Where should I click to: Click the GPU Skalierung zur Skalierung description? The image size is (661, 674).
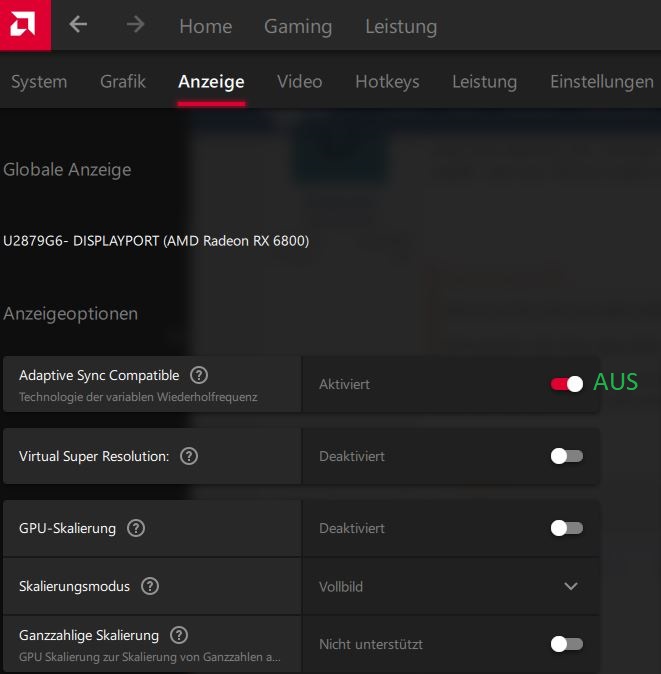click(150, 657)
